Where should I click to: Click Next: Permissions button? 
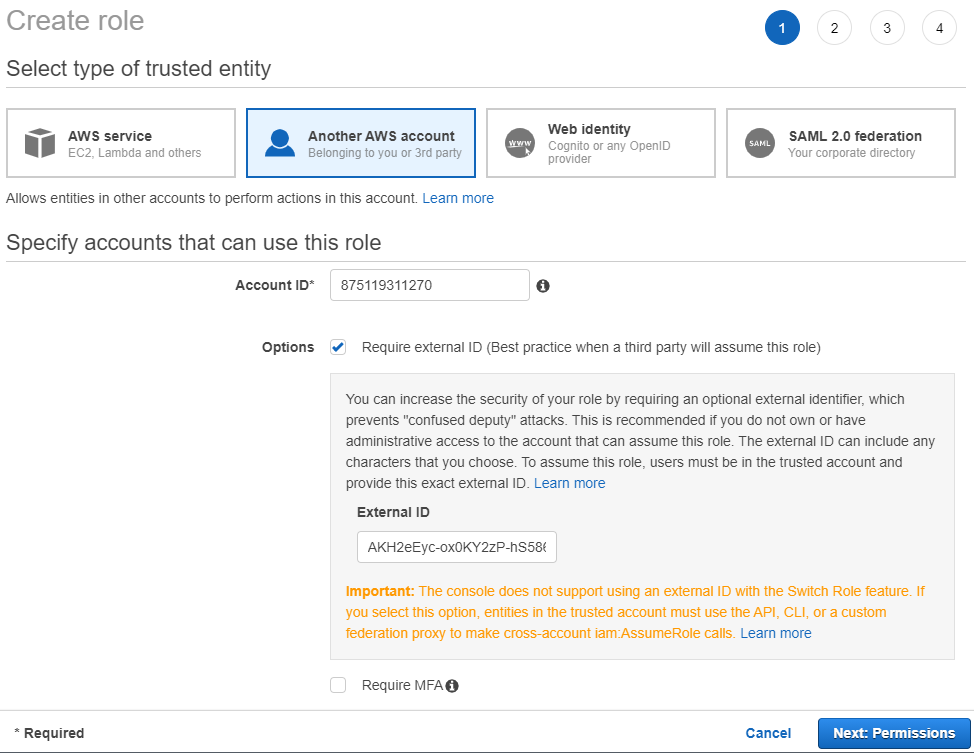tap(893, 733)
